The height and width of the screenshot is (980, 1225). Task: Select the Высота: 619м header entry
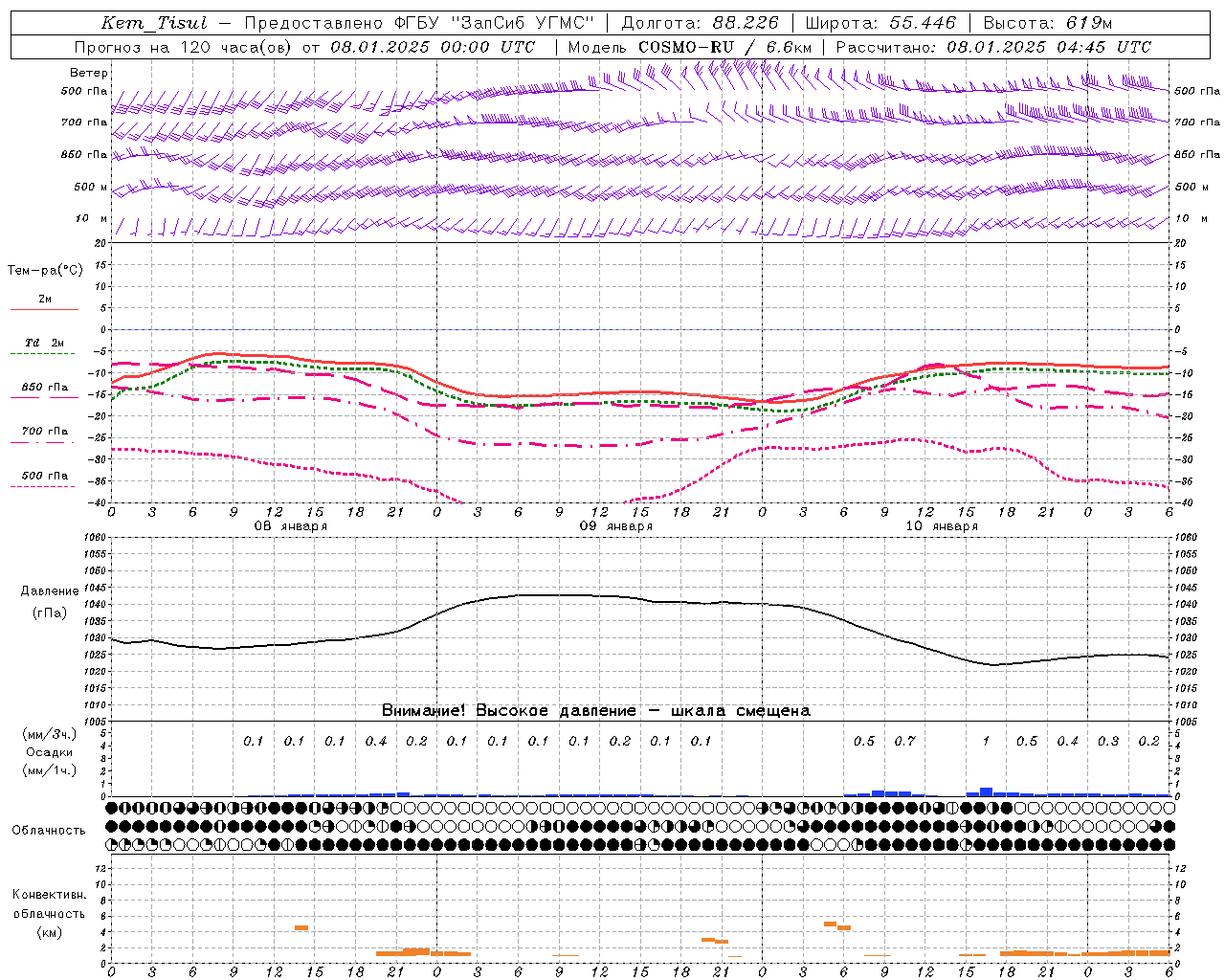pyautogui.click(x=1048, y=23)
